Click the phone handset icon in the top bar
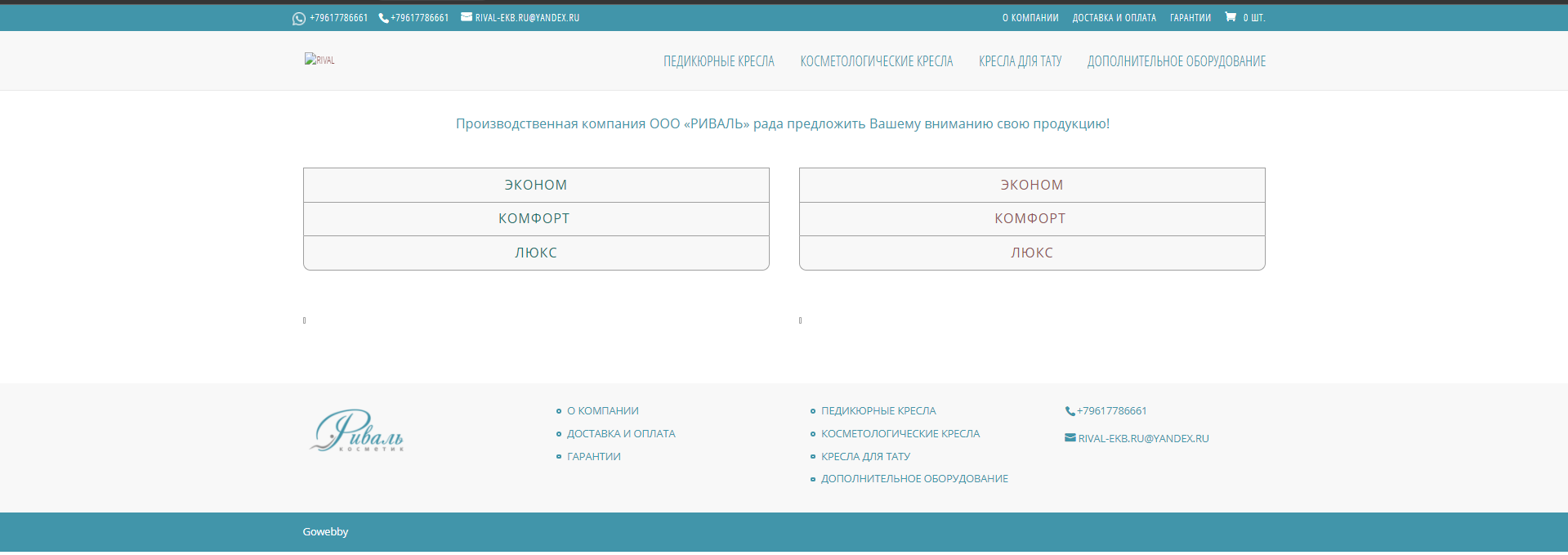The width and height of the screenshot is (1568, 555). pos(383,18)
